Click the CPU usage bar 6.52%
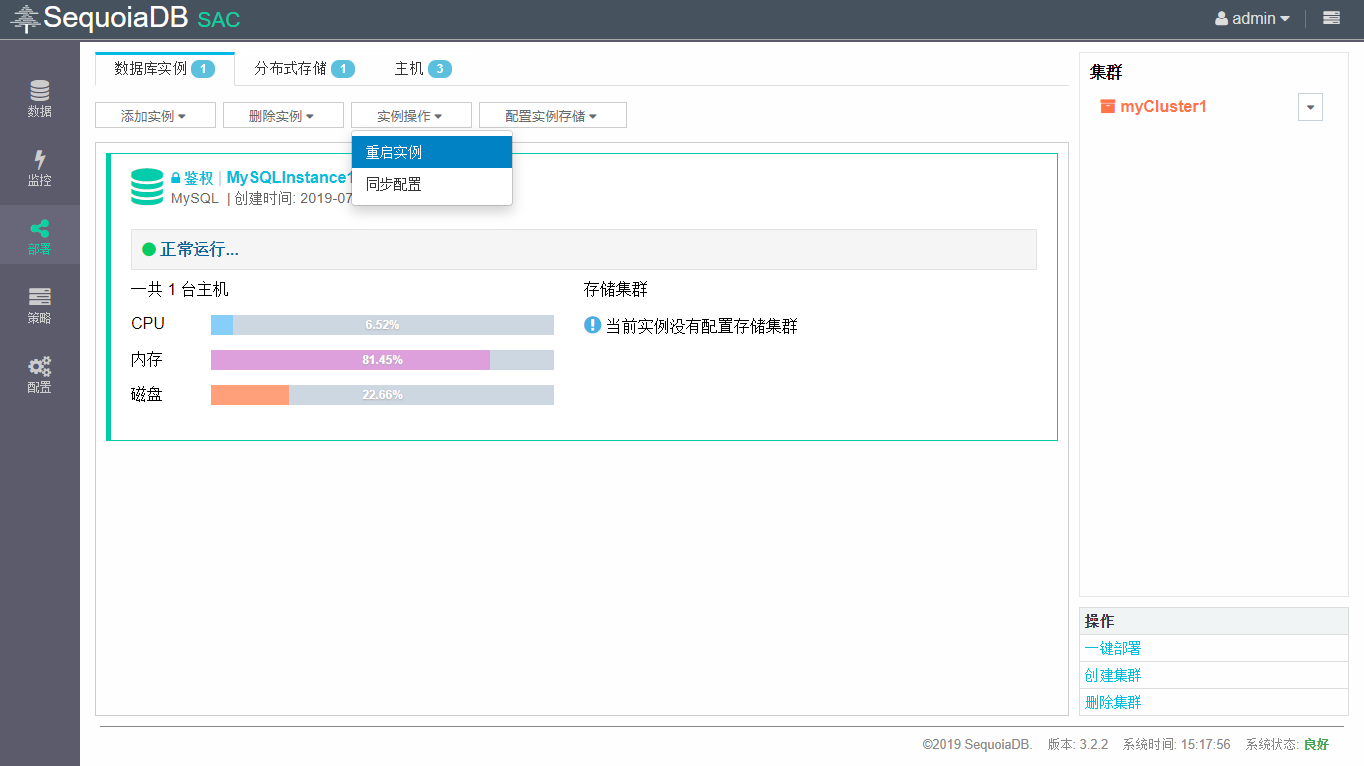Screen dimensions: 1364x766 [x=382, y=325]
